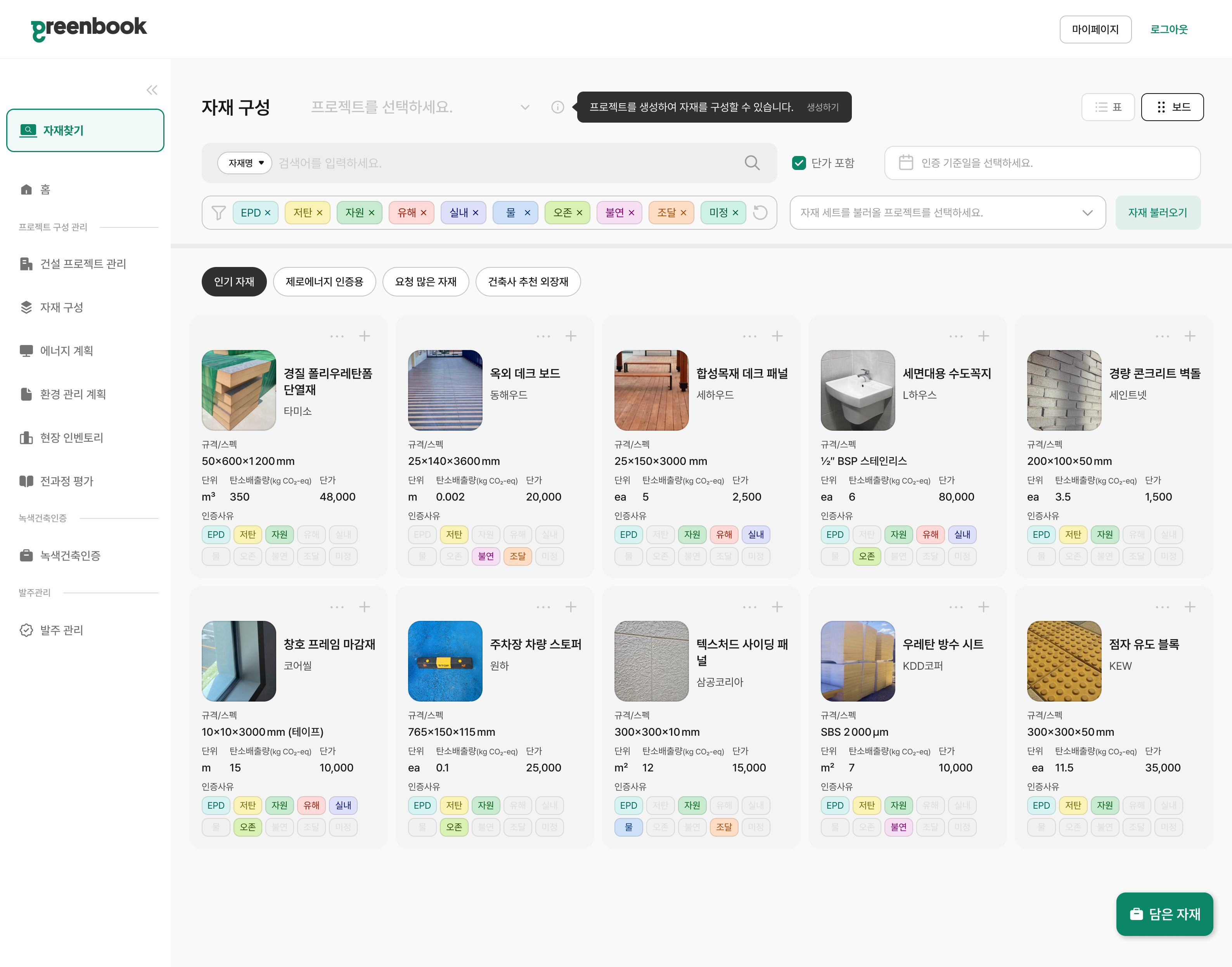1232x967 pixels.
Task: Select the 제로에너지 인증용 tab
Action: coord(324,281)
